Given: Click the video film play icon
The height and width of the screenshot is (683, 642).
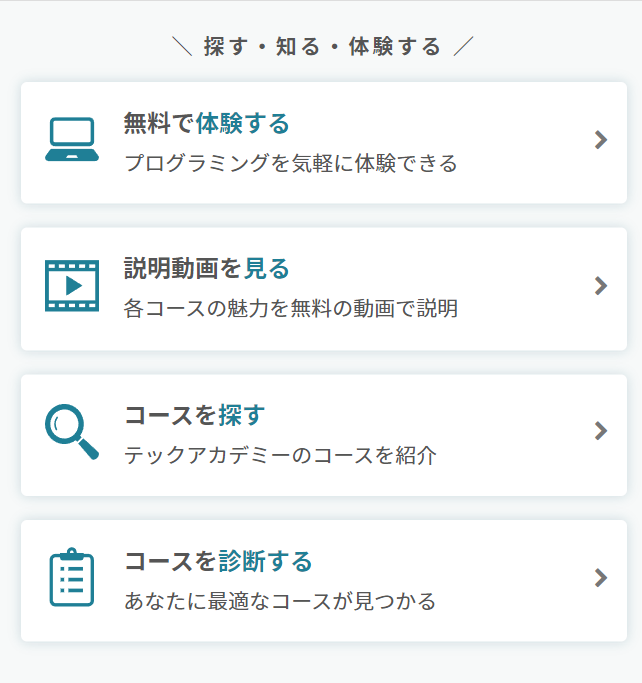Looking at the screenshot, I should 72,286.
